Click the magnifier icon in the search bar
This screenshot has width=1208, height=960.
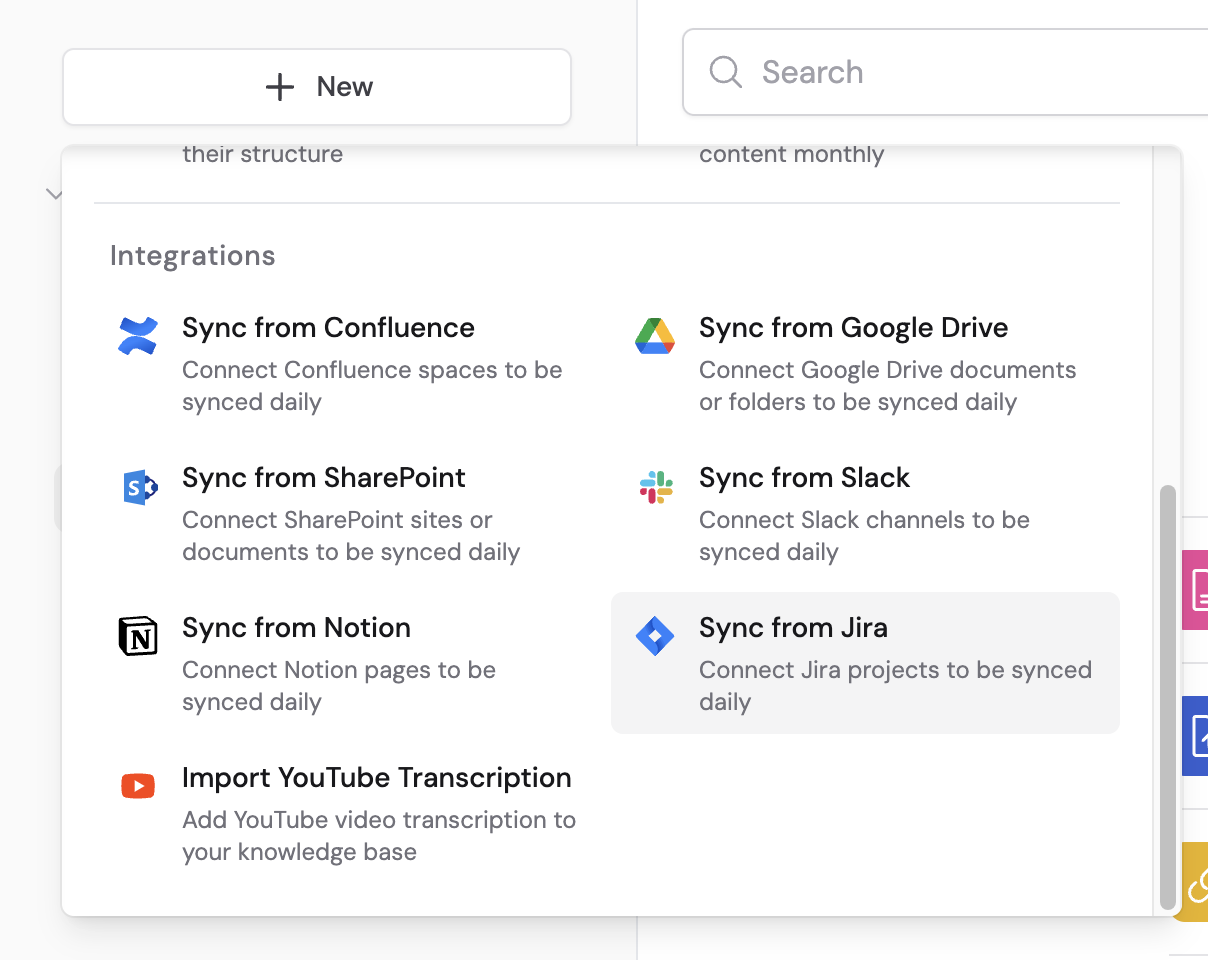pos(724,72)
